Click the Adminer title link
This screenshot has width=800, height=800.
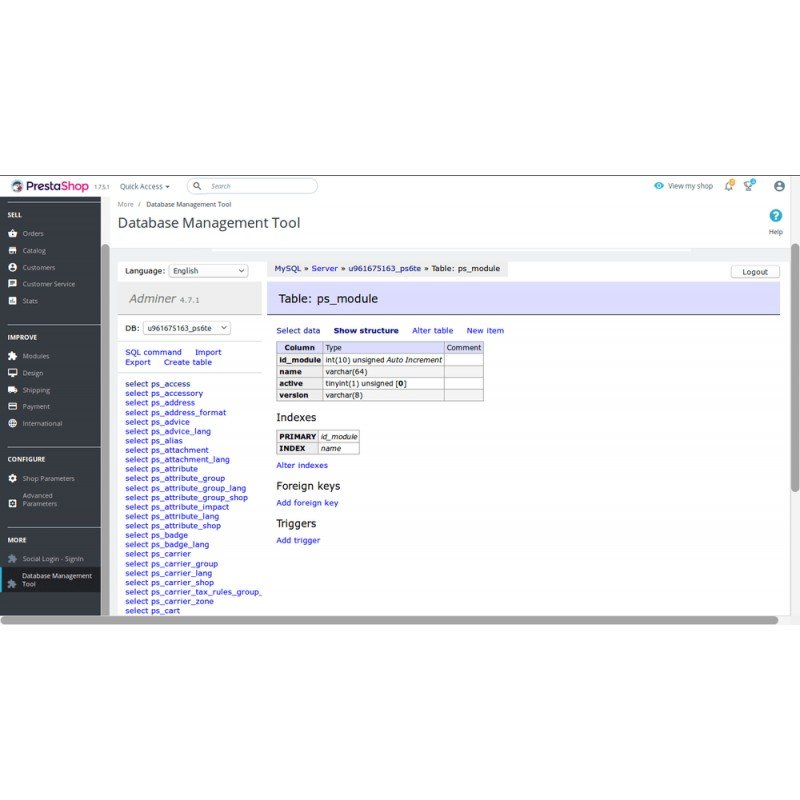(x=153, y=298)
